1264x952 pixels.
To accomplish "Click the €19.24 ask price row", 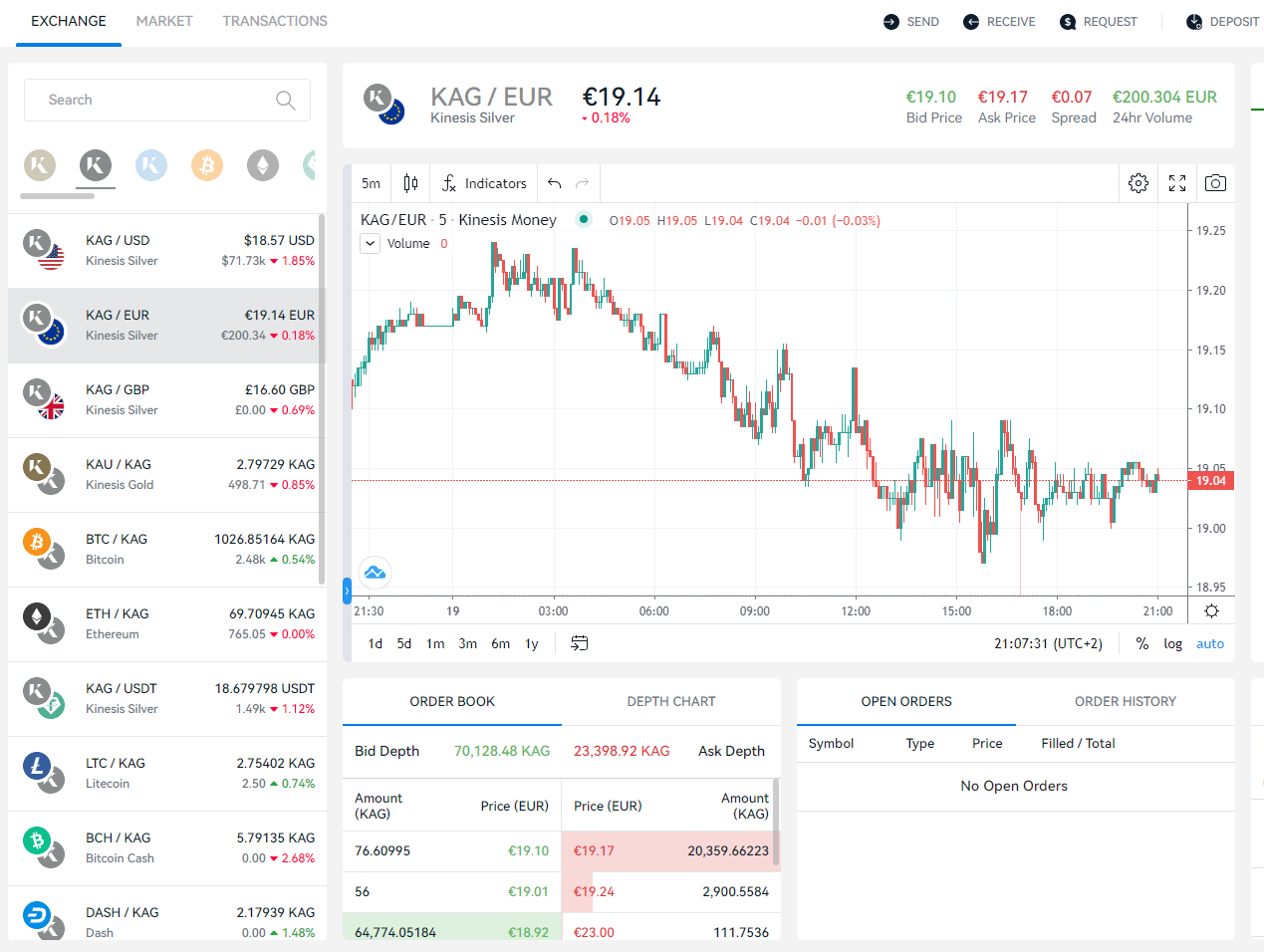I will (671, 892).
